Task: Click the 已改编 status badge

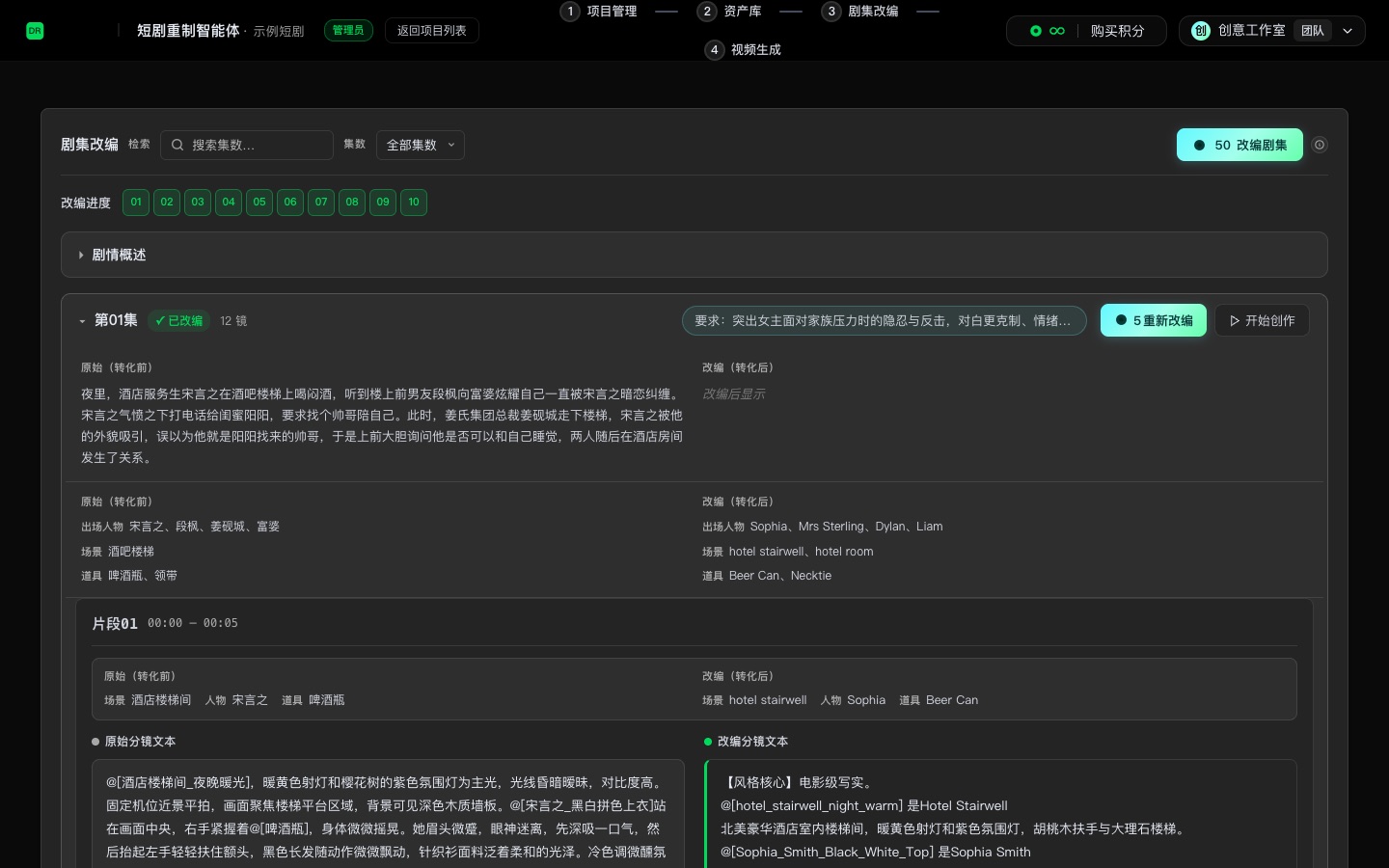Action: point(179,321)
